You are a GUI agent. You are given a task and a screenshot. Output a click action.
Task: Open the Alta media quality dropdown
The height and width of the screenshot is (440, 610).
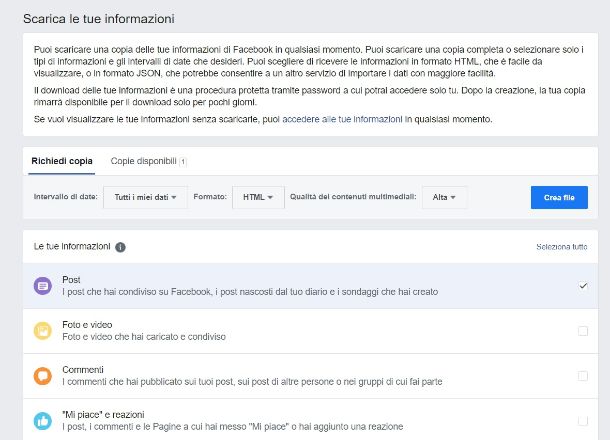click(x=444, y=197)
